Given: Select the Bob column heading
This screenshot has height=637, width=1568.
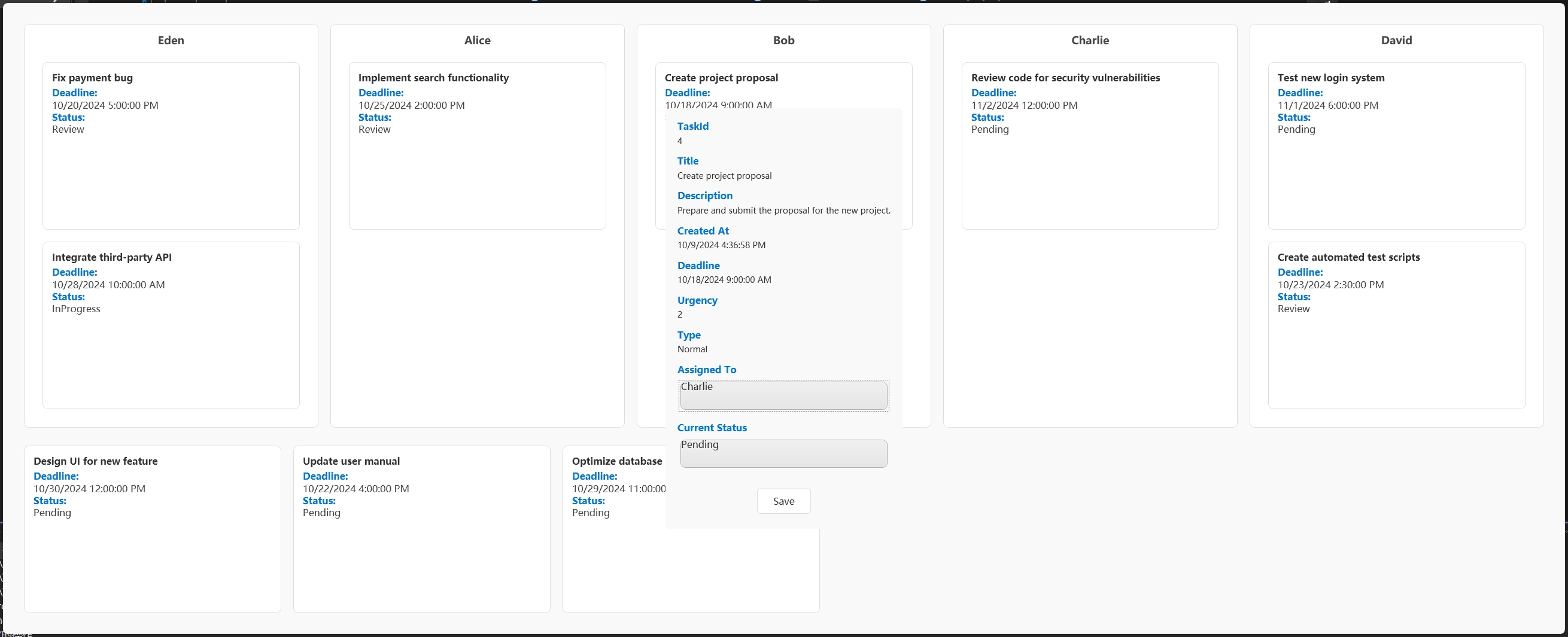Looking at the screenshot, I should 783,40.
